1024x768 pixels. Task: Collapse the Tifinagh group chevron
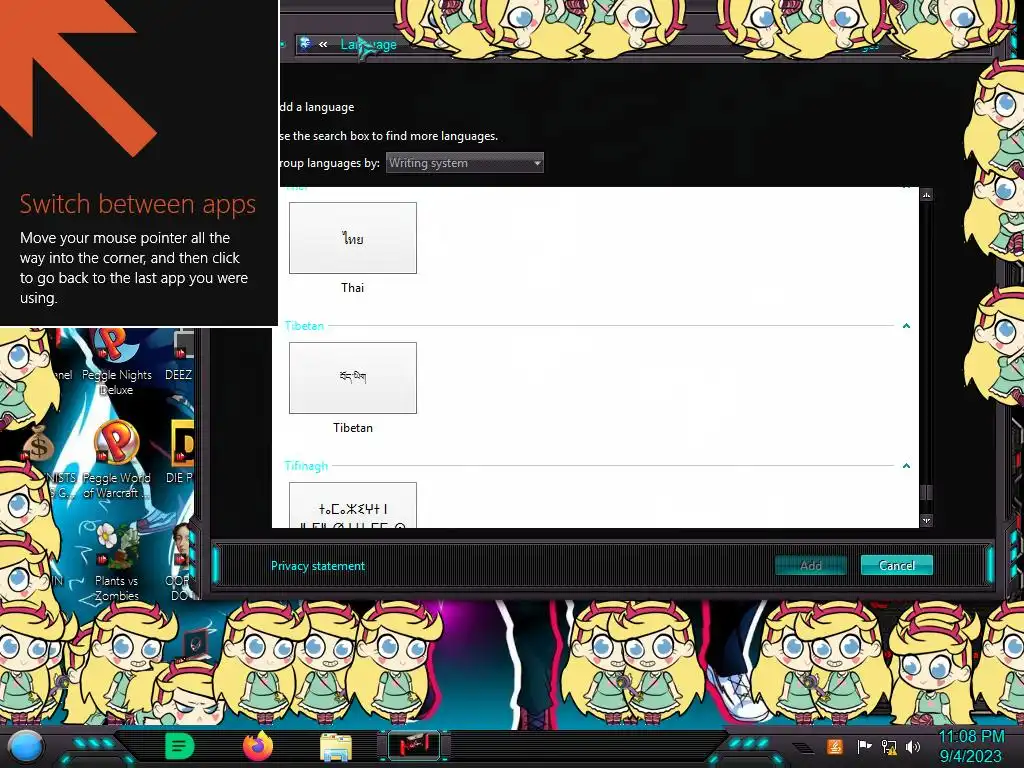click(906, 466)
